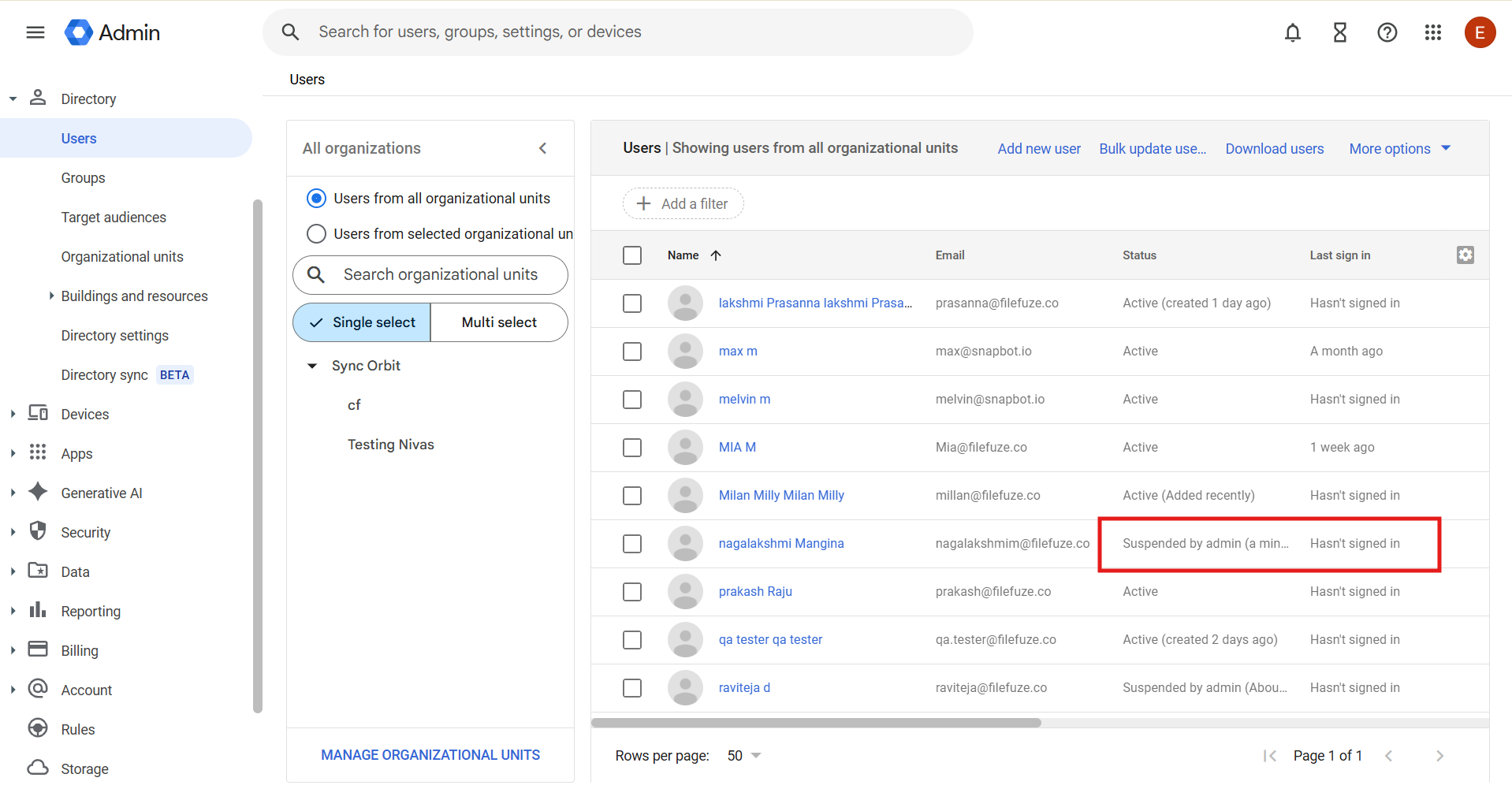Click the Storage cloud icon
The image size is (1512, 800).
click(38, 768)
